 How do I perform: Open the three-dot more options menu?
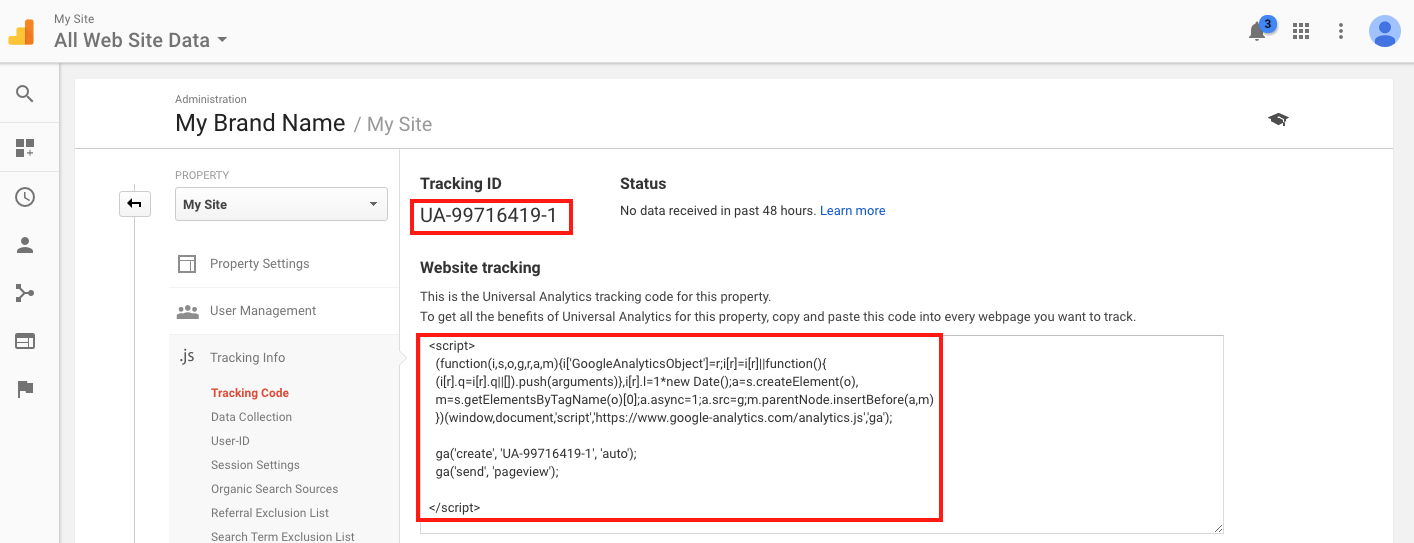(1341, 31)
